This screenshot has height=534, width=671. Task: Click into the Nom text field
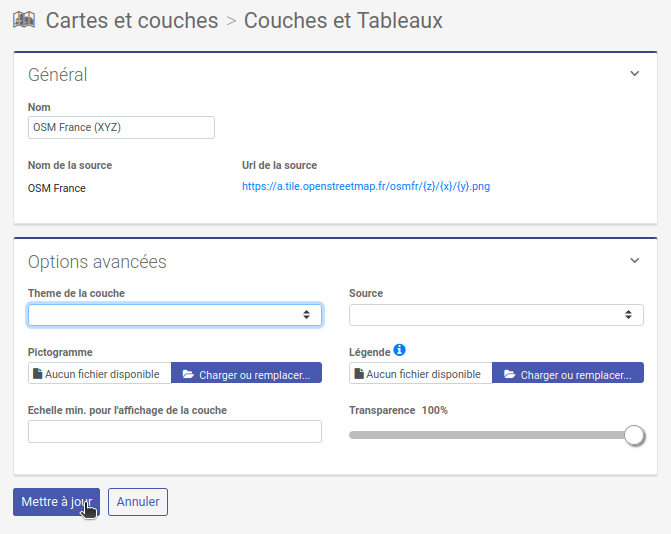pyautogui.click(x=121, y=127)
